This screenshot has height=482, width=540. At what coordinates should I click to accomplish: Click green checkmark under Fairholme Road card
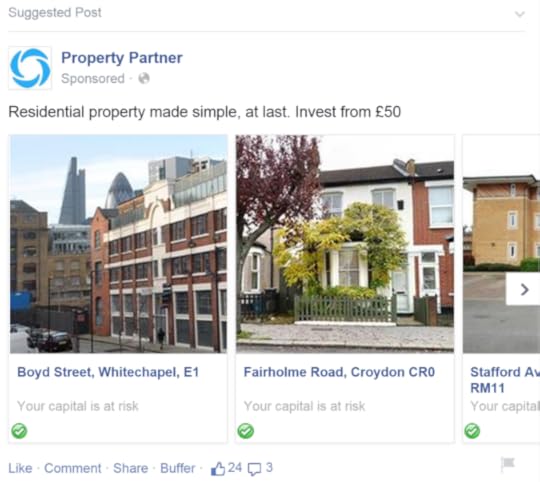[246, 431]
